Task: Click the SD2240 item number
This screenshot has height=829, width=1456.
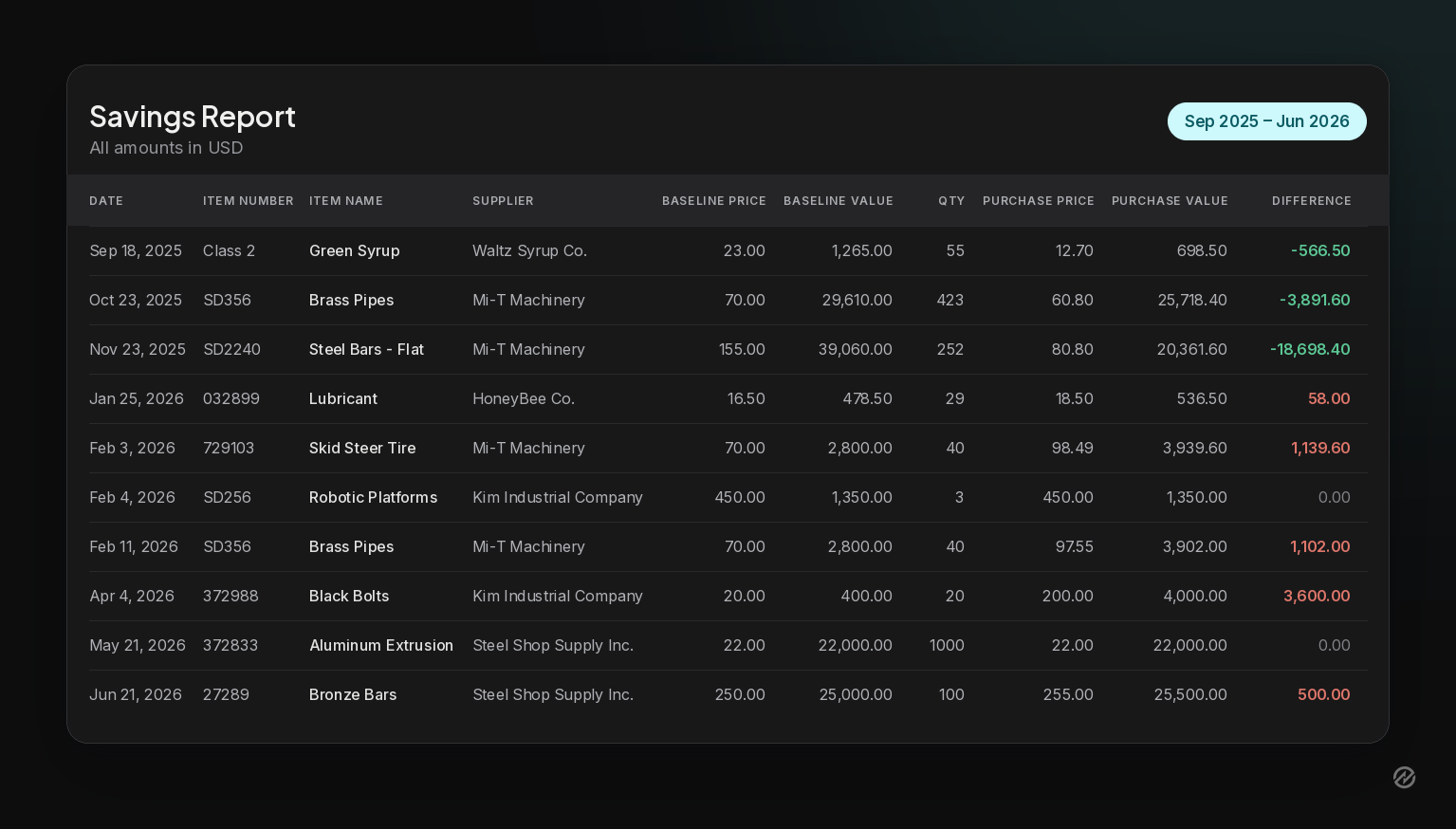Action: coord(231,349)
